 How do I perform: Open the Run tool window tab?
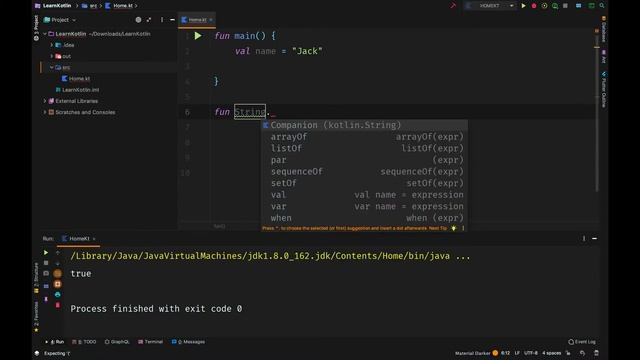point(56,342)
